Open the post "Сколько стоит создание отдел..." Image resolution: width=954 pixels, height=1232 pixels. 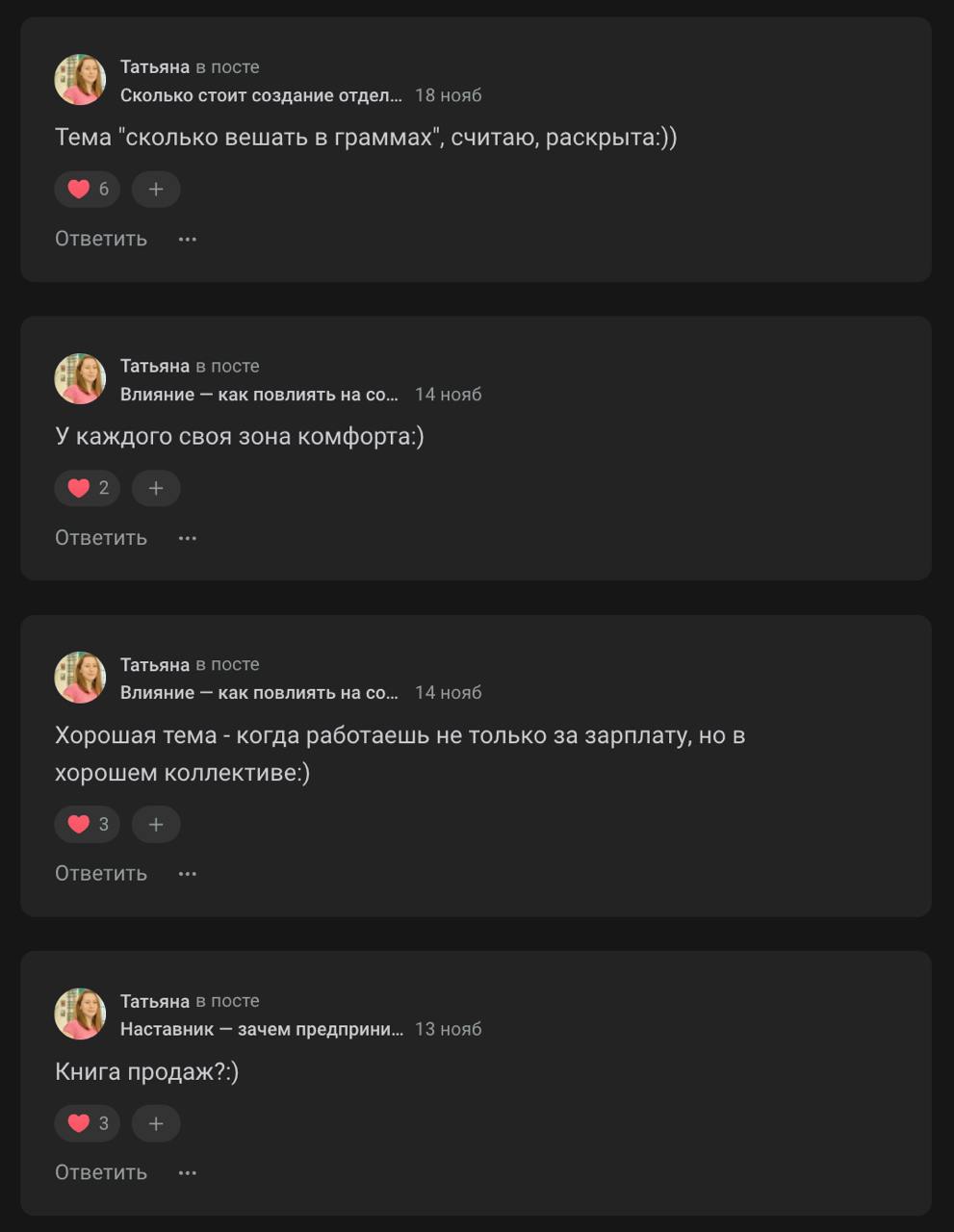[x=260, y=94]
